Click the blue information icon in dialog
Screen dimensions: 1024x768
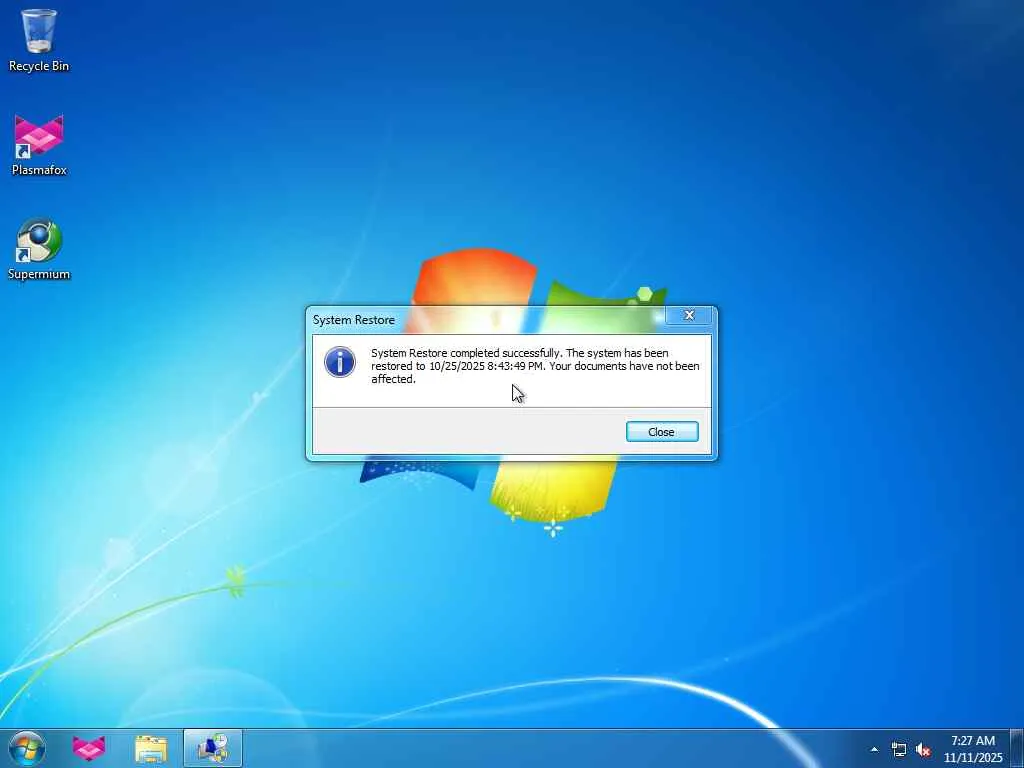pyautogui.click(x=340, y=362)
